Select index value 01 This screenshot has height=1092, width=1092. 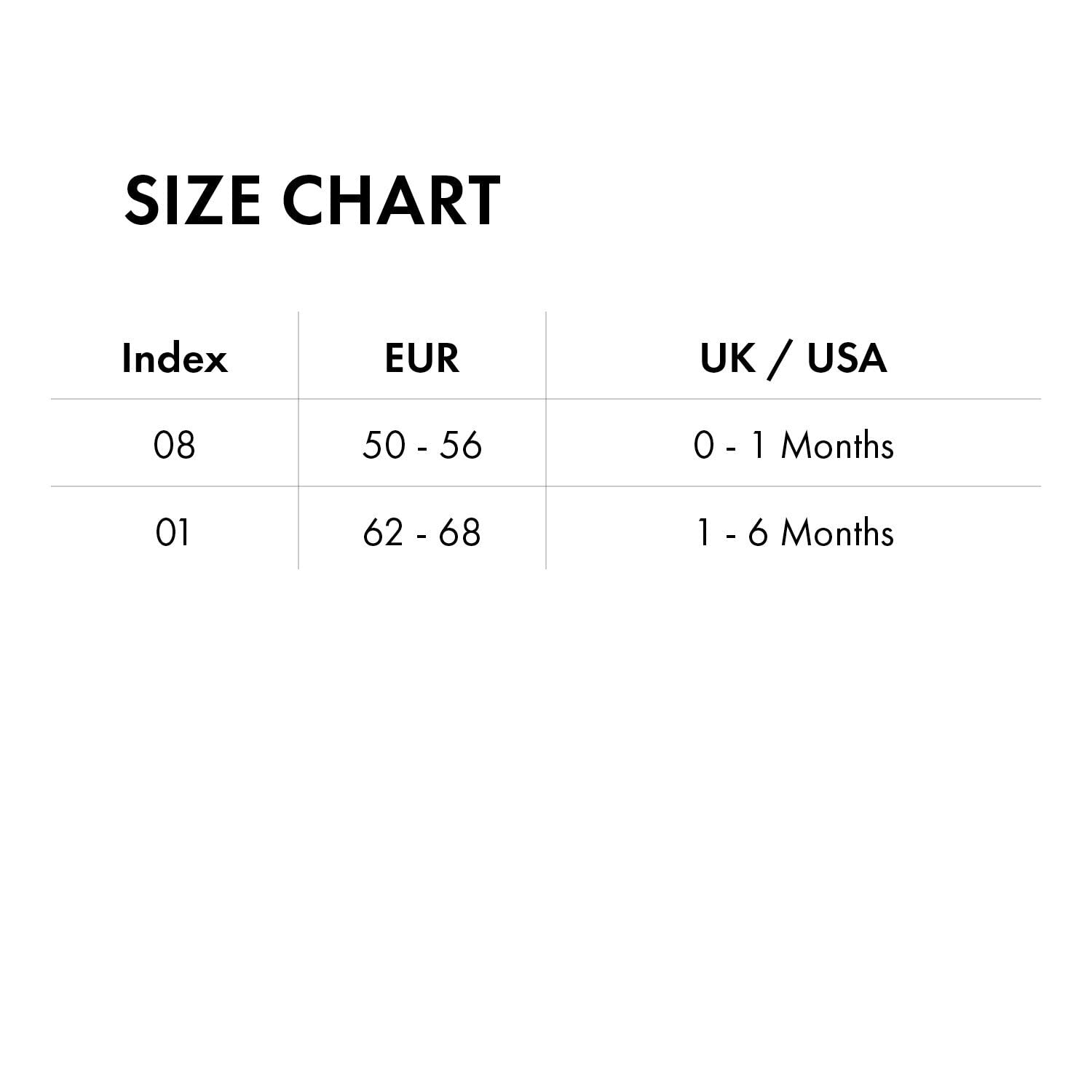173,532
